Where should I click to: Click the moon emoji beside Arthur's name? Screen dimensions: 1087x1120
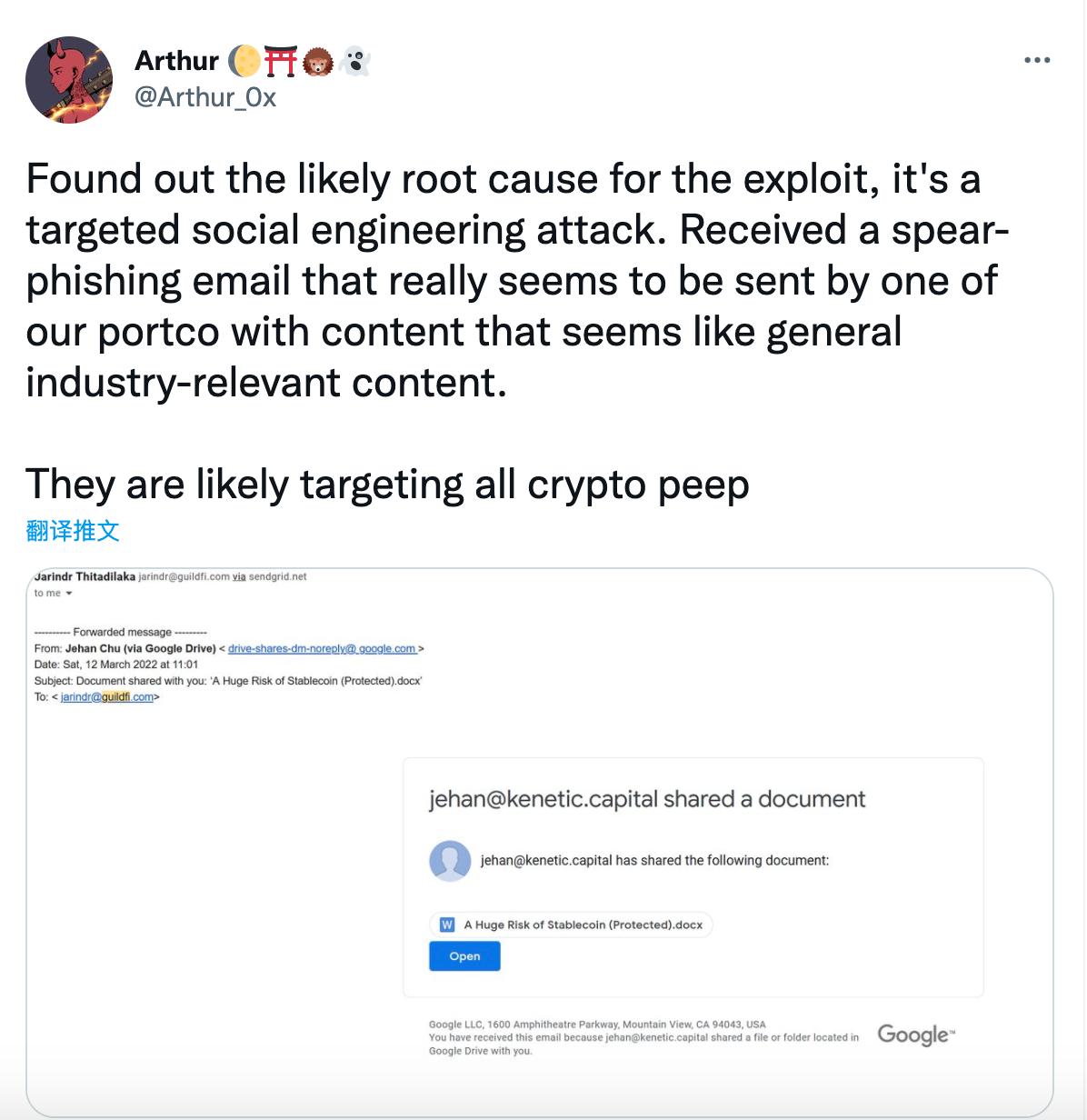pos(244,61)
